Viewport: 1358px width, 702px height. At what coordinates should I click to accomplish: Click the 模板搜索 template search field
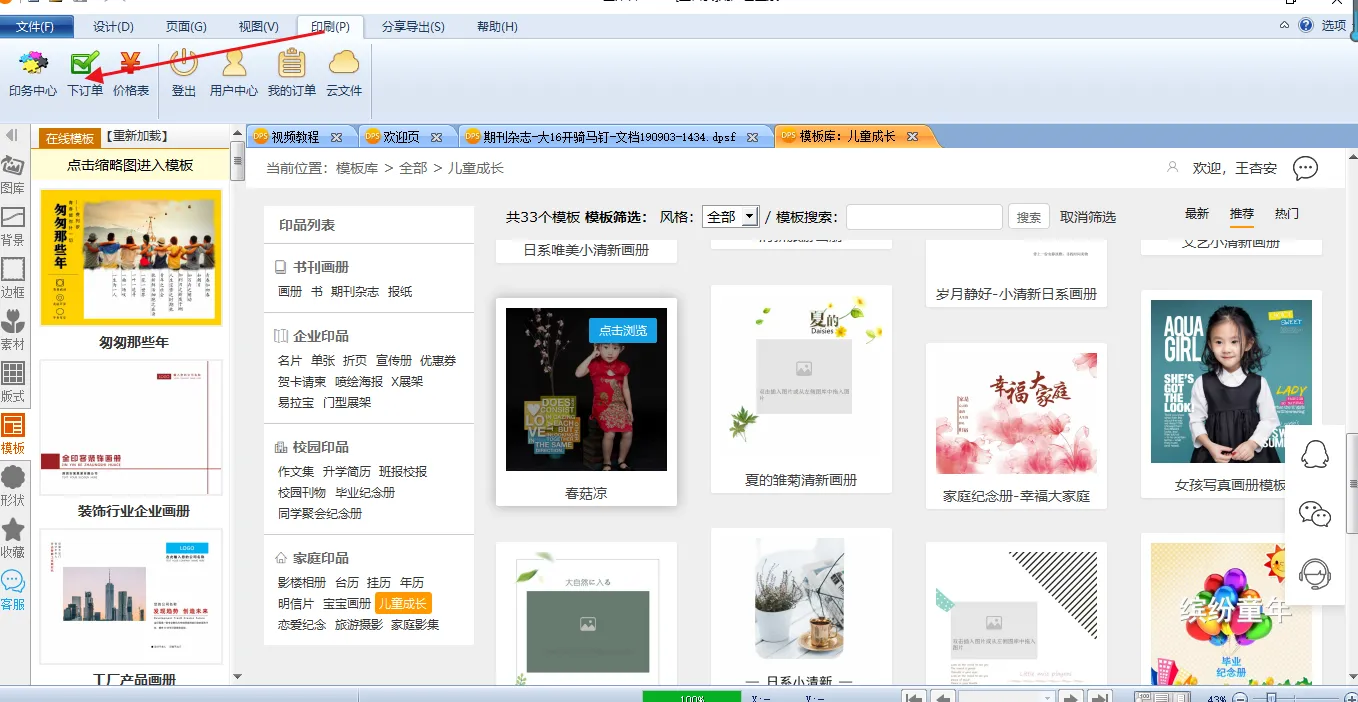pos(924,217)
